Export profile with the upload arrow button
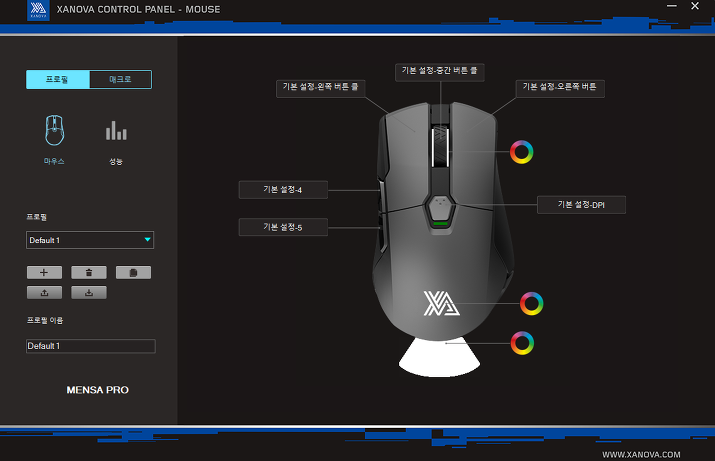Image resolution: width=715 pixels, height=461 pixels. 44,293
